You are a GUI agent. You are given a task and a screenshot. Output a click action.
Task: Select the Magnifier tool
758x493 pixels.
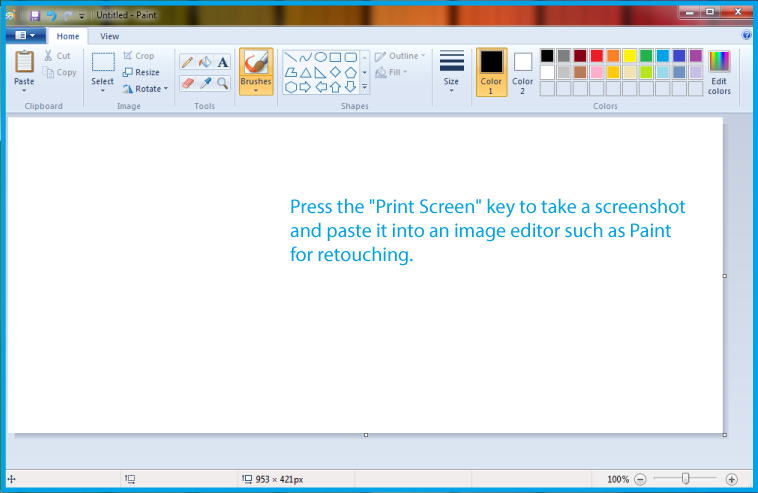[222, 84]
